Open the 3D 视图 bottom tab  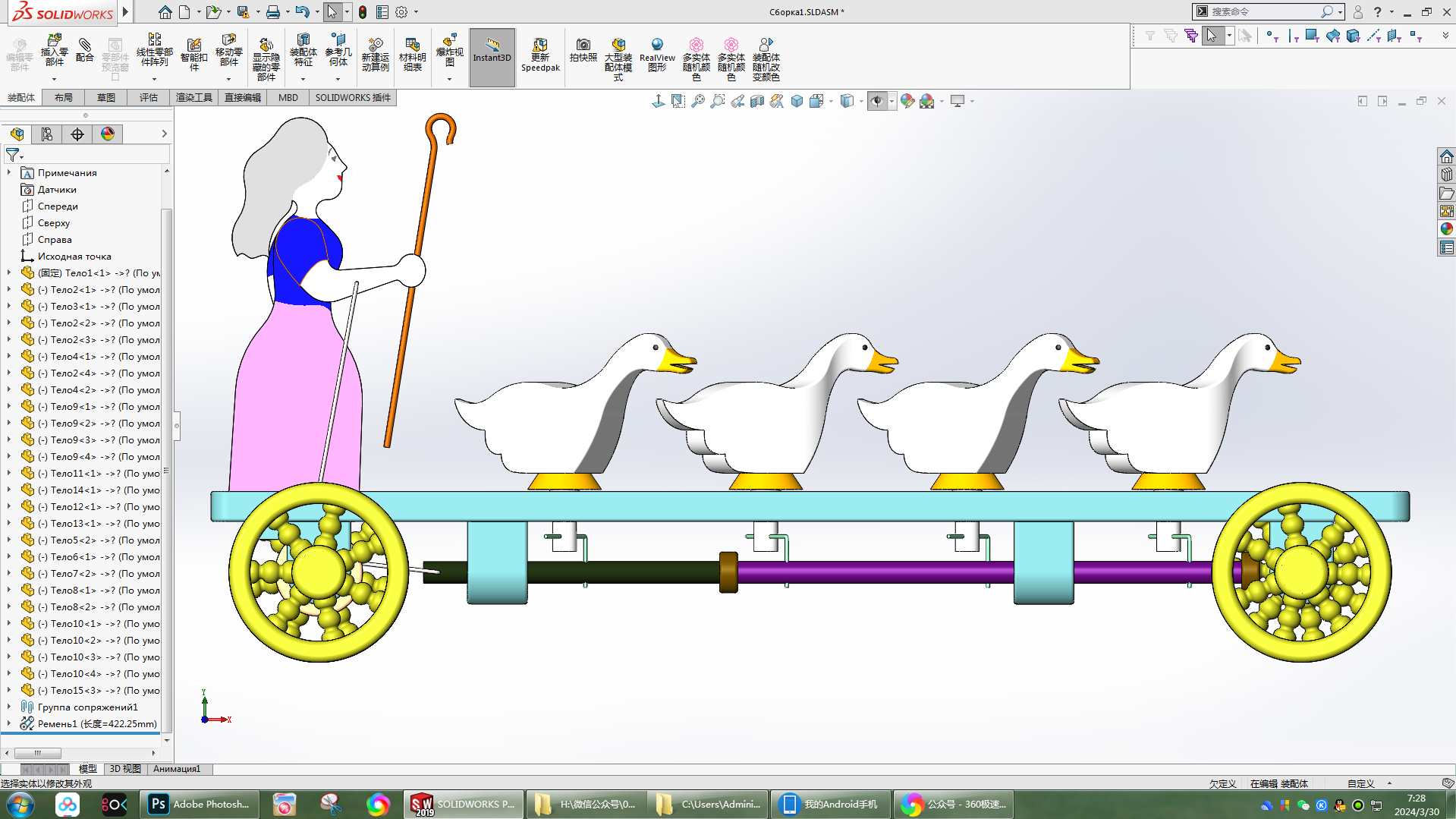(125, 769)
